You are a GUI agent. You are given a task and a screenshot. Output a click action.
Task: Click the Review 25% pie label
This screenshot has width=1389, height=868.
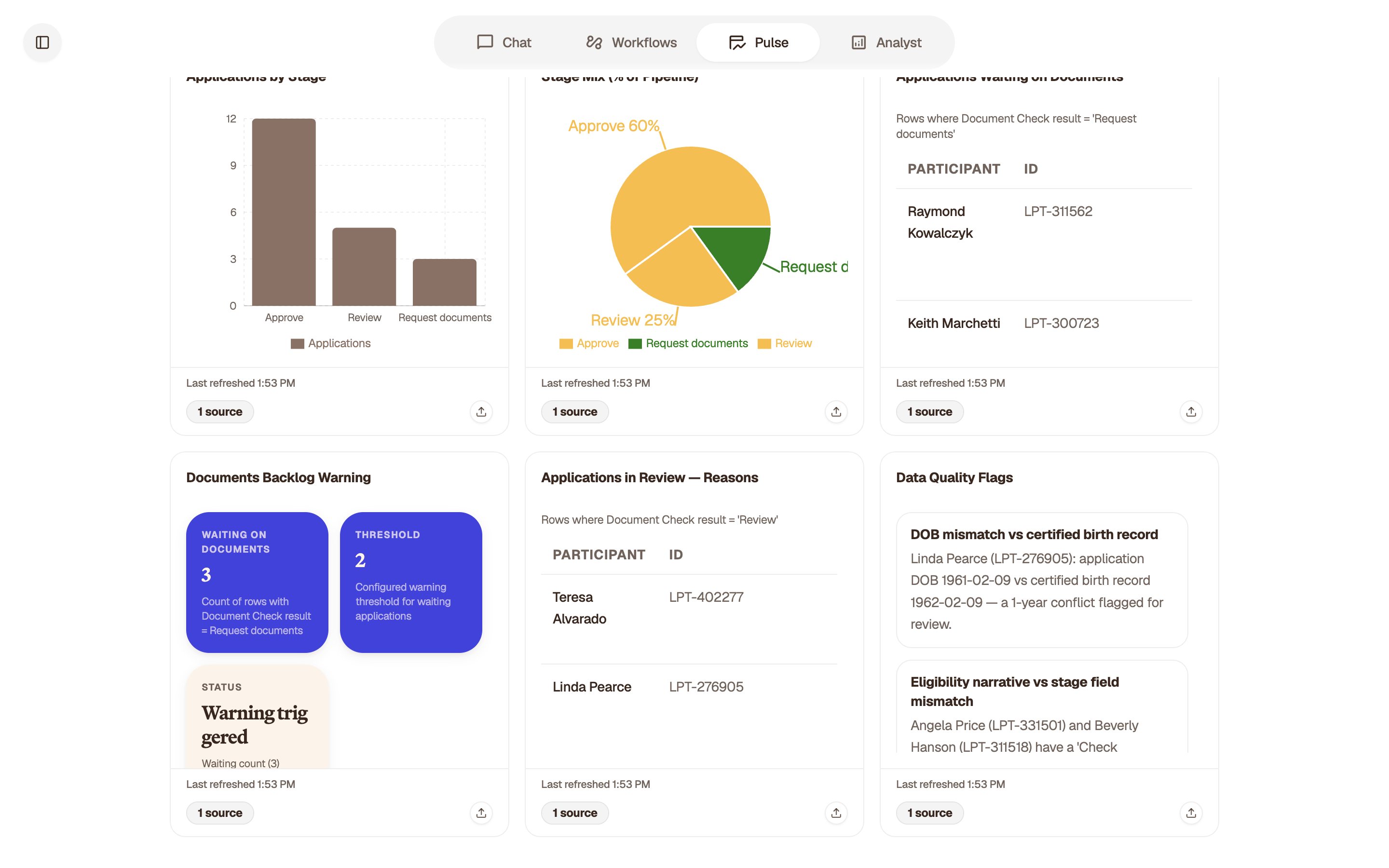(x=632, y=320)
